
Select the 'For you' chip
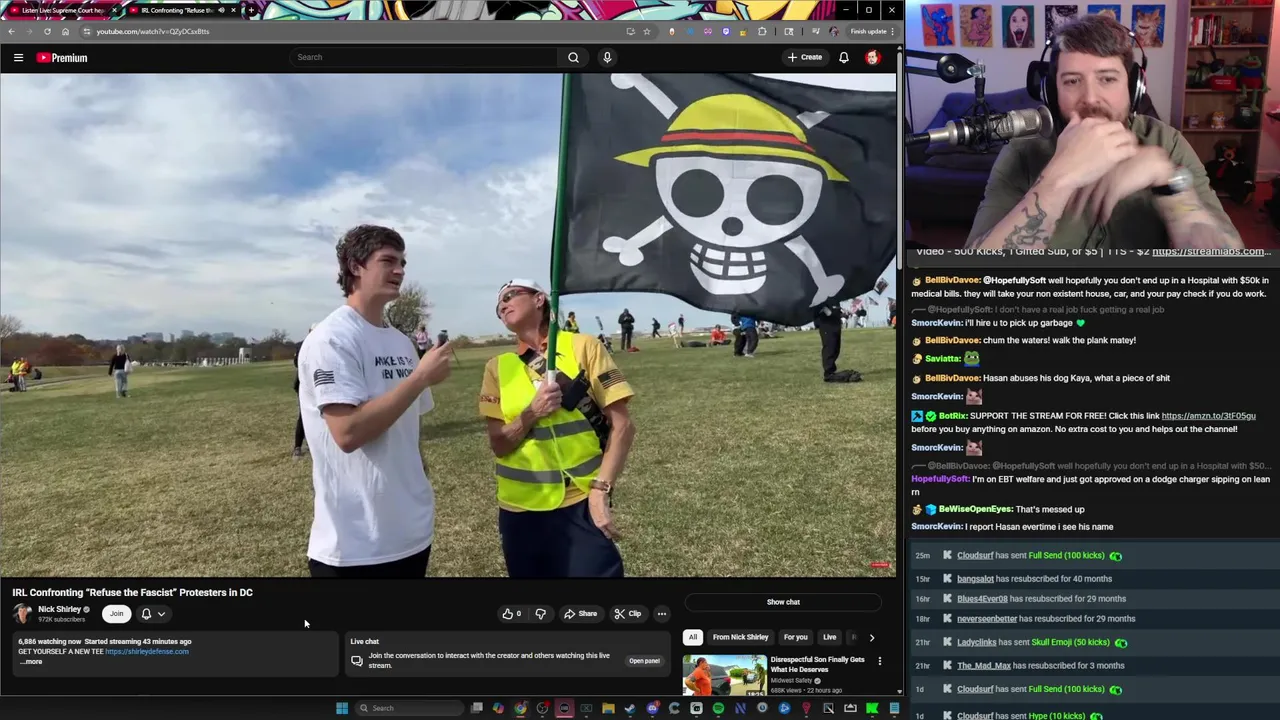795,637
